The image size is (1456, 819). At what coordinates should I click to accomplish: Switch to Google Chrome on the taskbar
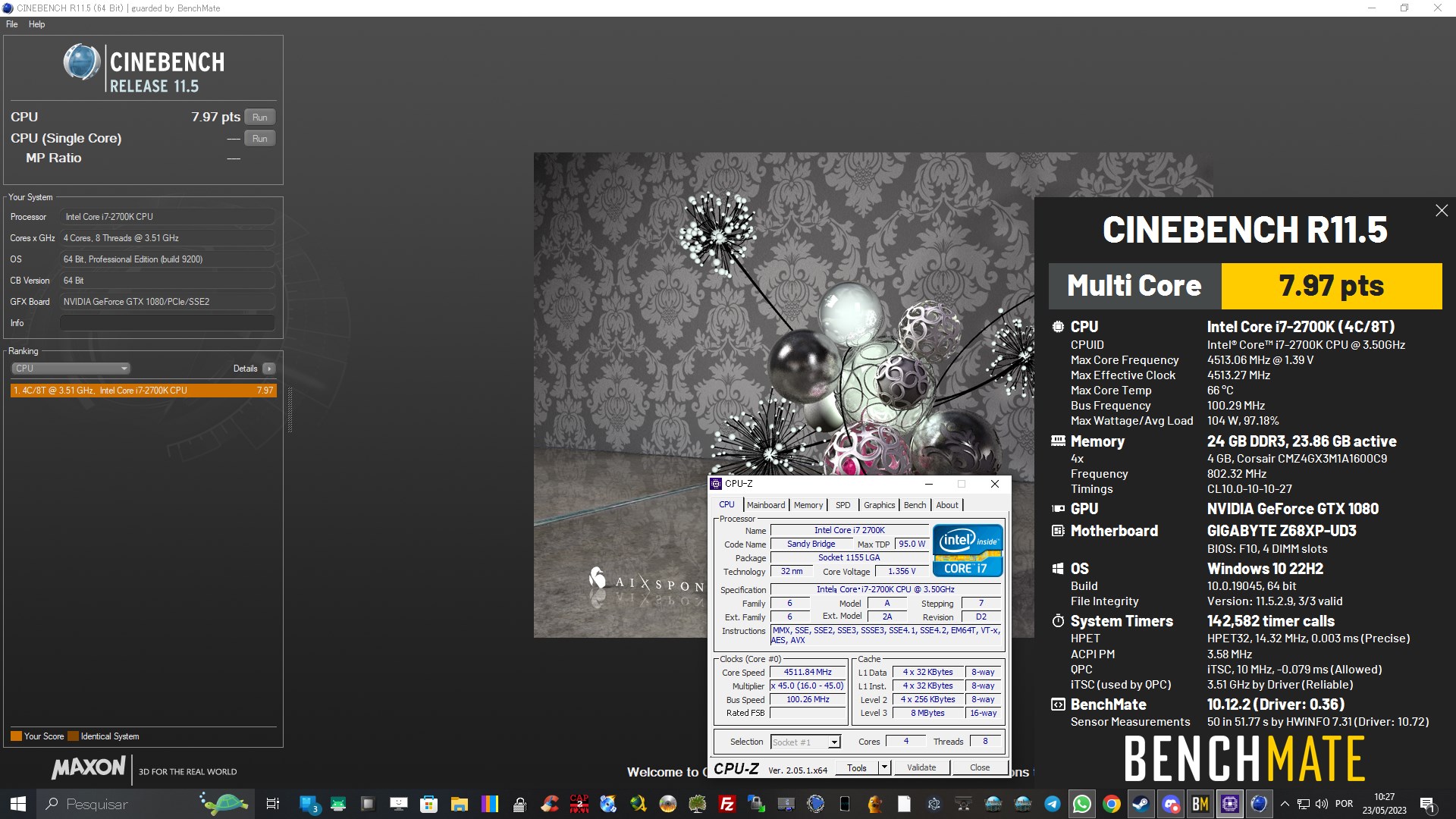1112,804
